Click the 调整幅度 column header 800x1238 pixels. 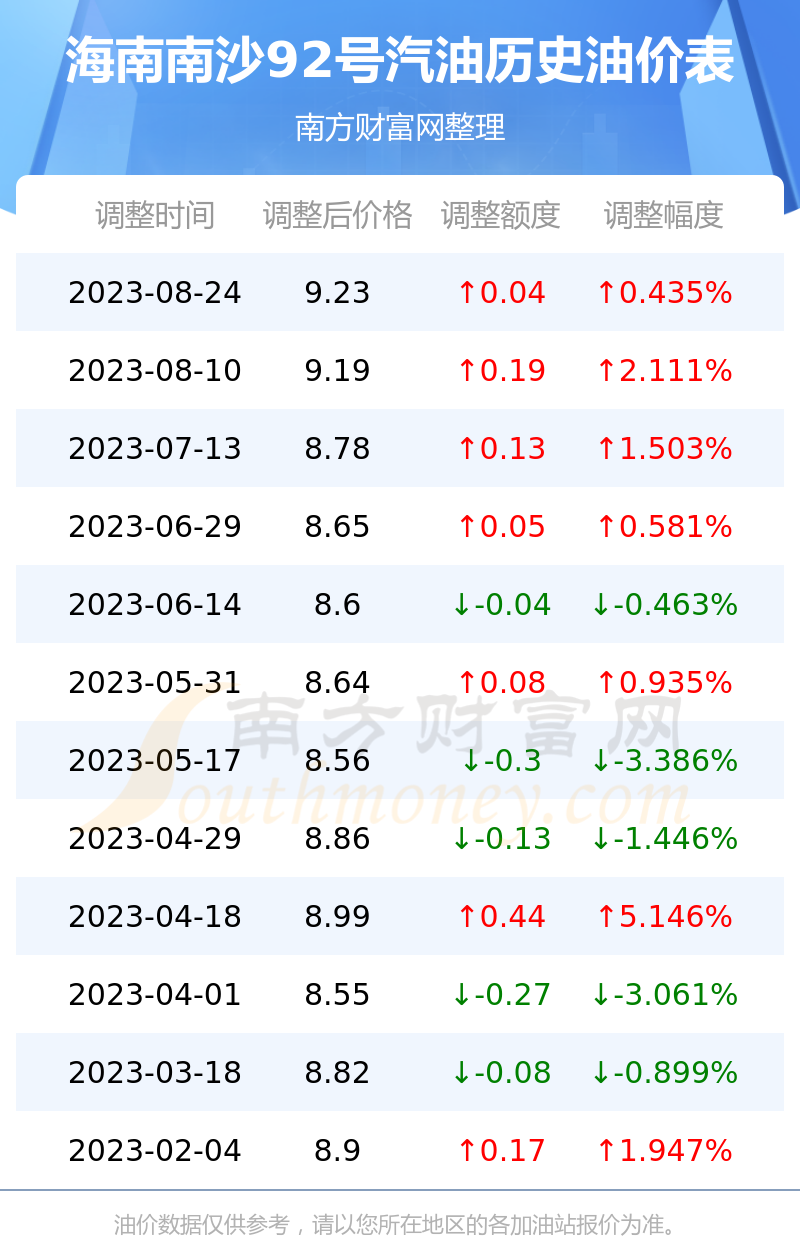tap(664, 215)
